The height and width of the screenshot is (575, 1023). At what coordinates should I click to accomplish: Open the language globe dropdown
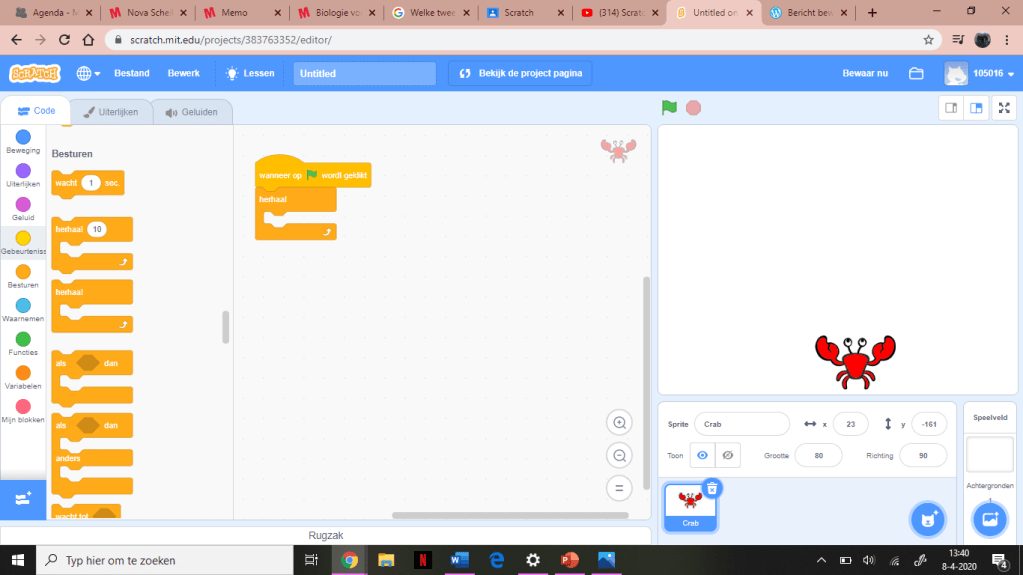(x=88, y=73)
